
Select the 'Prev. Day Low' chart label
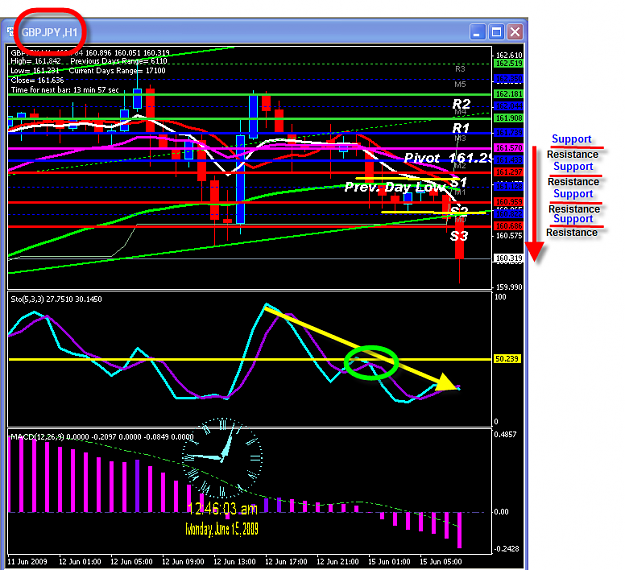(x=395, y=187)
